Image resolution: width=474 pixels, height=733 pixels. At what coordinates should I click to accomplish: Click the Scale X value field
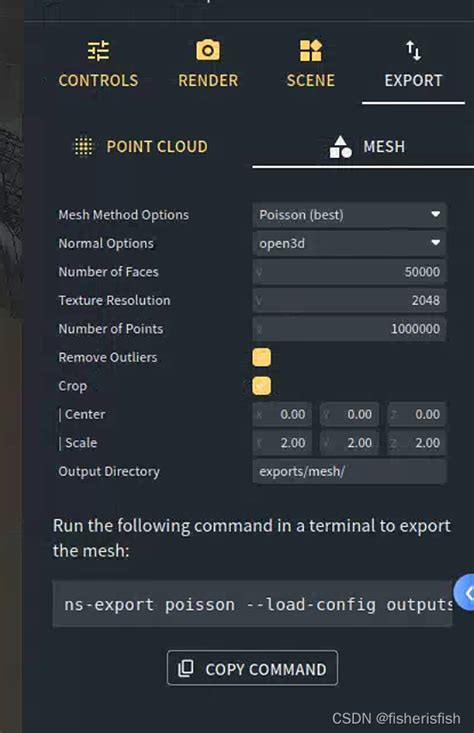click(282, 443)
